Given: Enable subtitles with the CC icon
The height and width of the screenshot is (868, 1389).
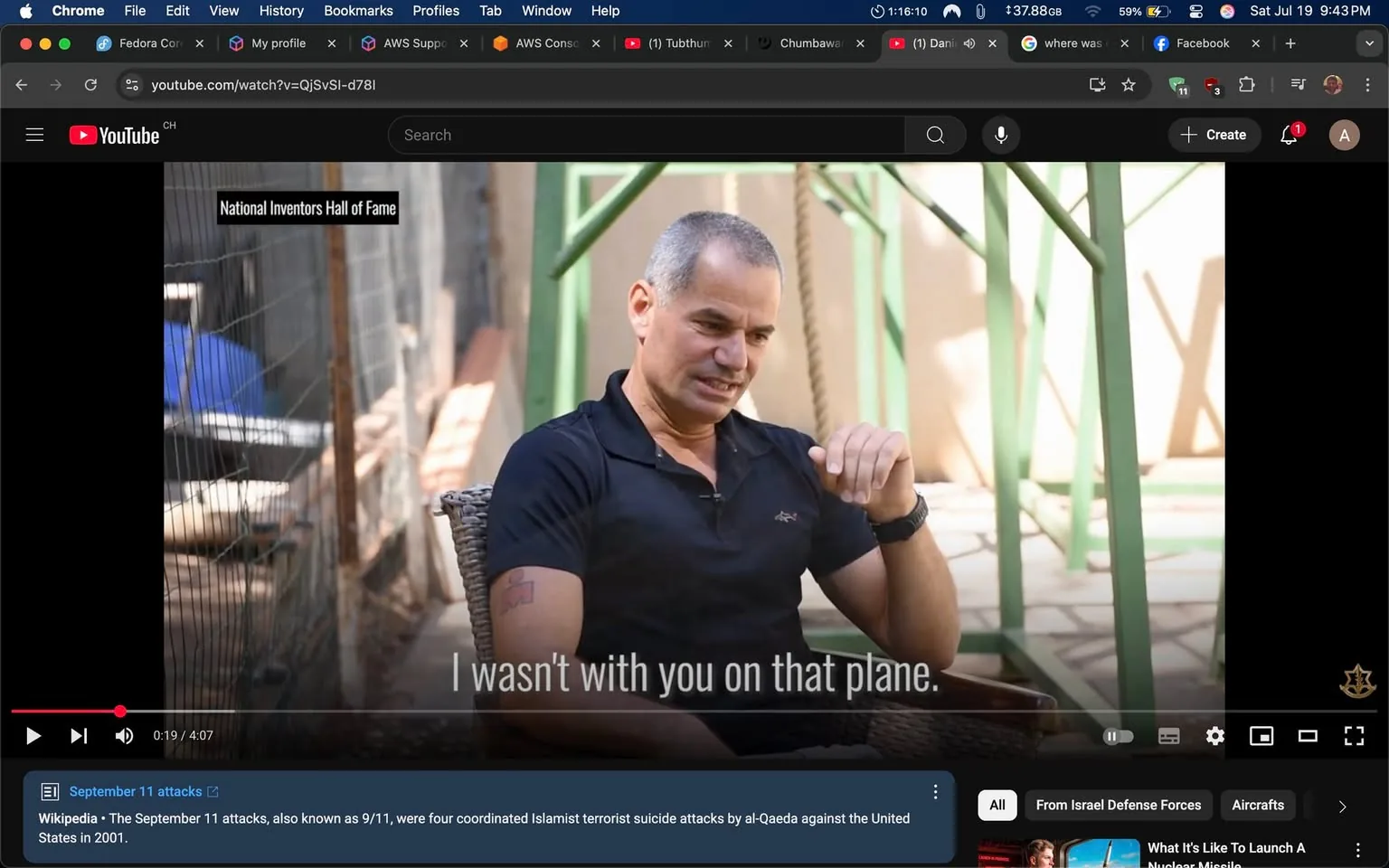Looking at the screenshot, I should 1168,735.
